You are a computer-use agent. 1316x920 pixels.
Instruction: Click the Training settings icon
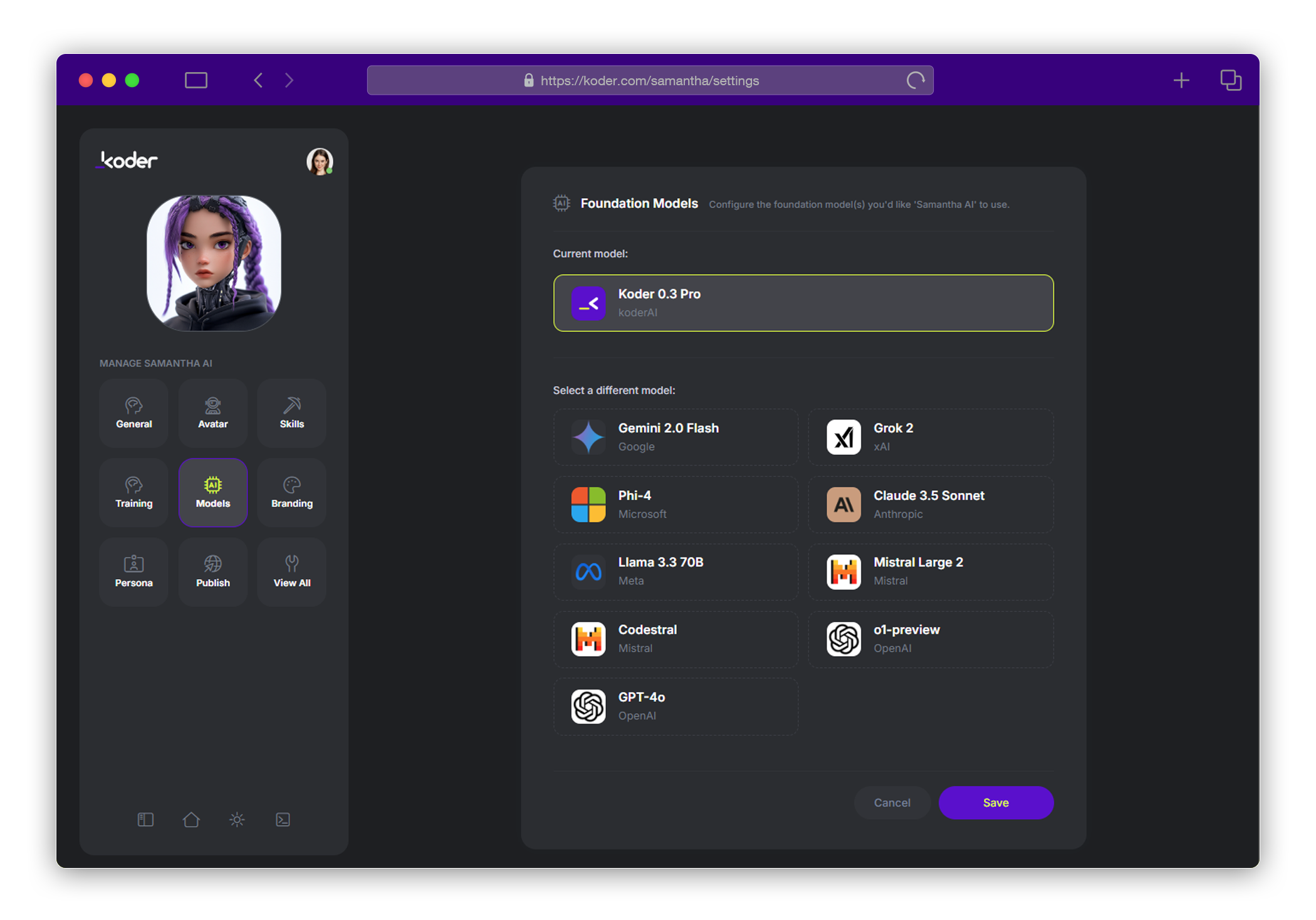pyautogui.click(x=133, y=491)
